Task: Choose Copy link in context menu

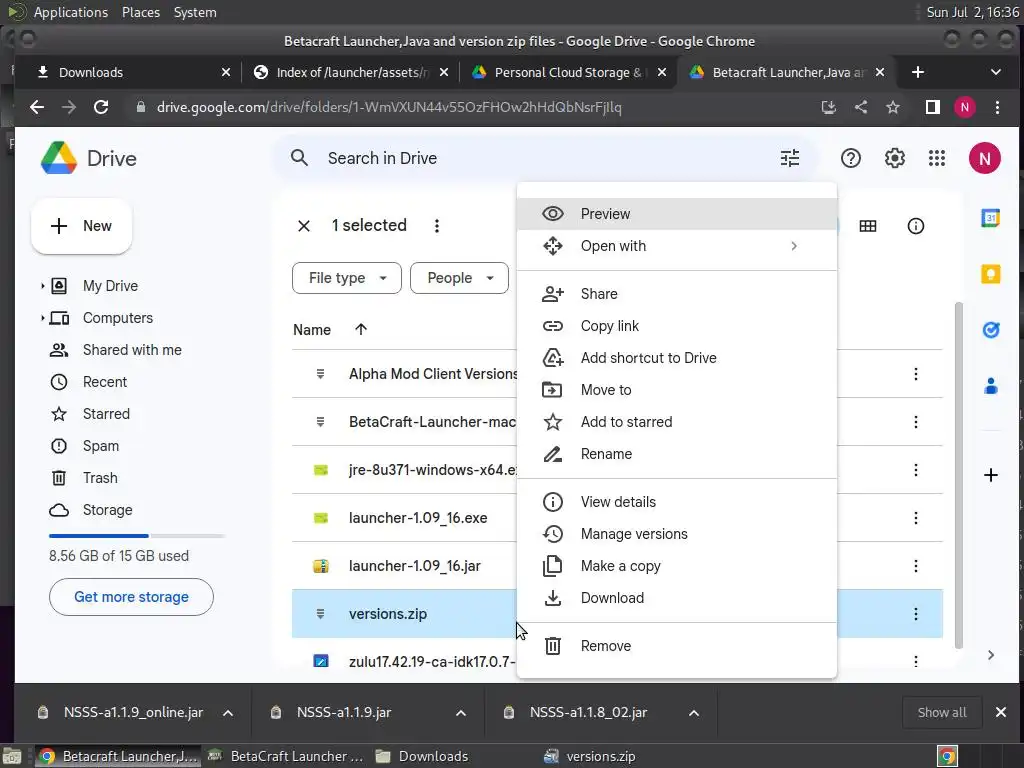Action: (x=677, y=326)
